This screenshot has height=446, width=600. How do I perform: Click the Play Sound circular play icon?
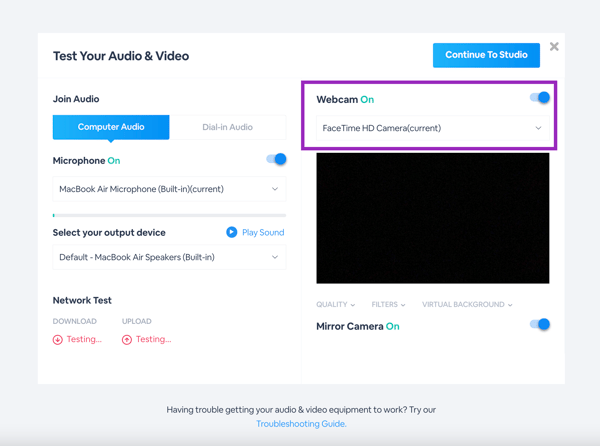232,232
